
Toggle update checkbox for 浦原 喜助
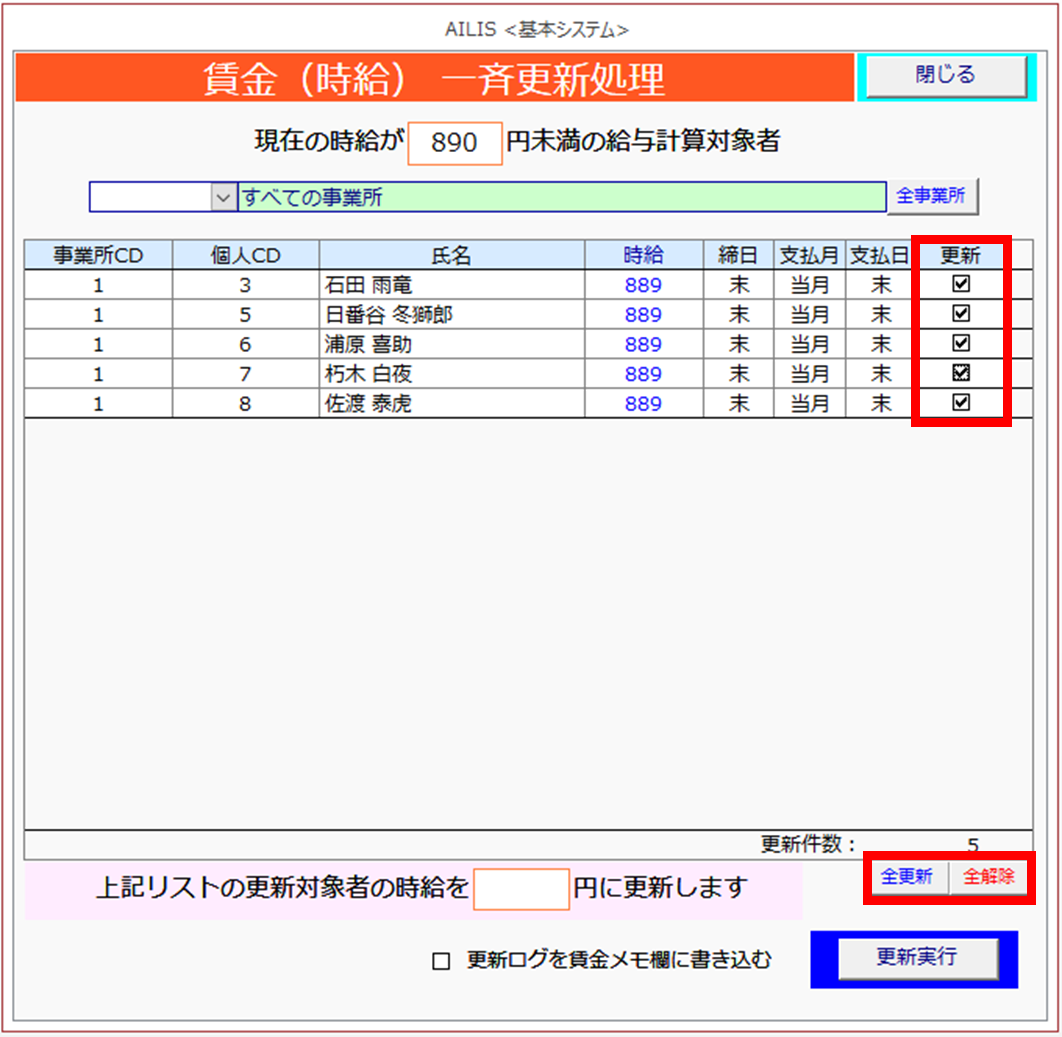(x=961, y=344)
